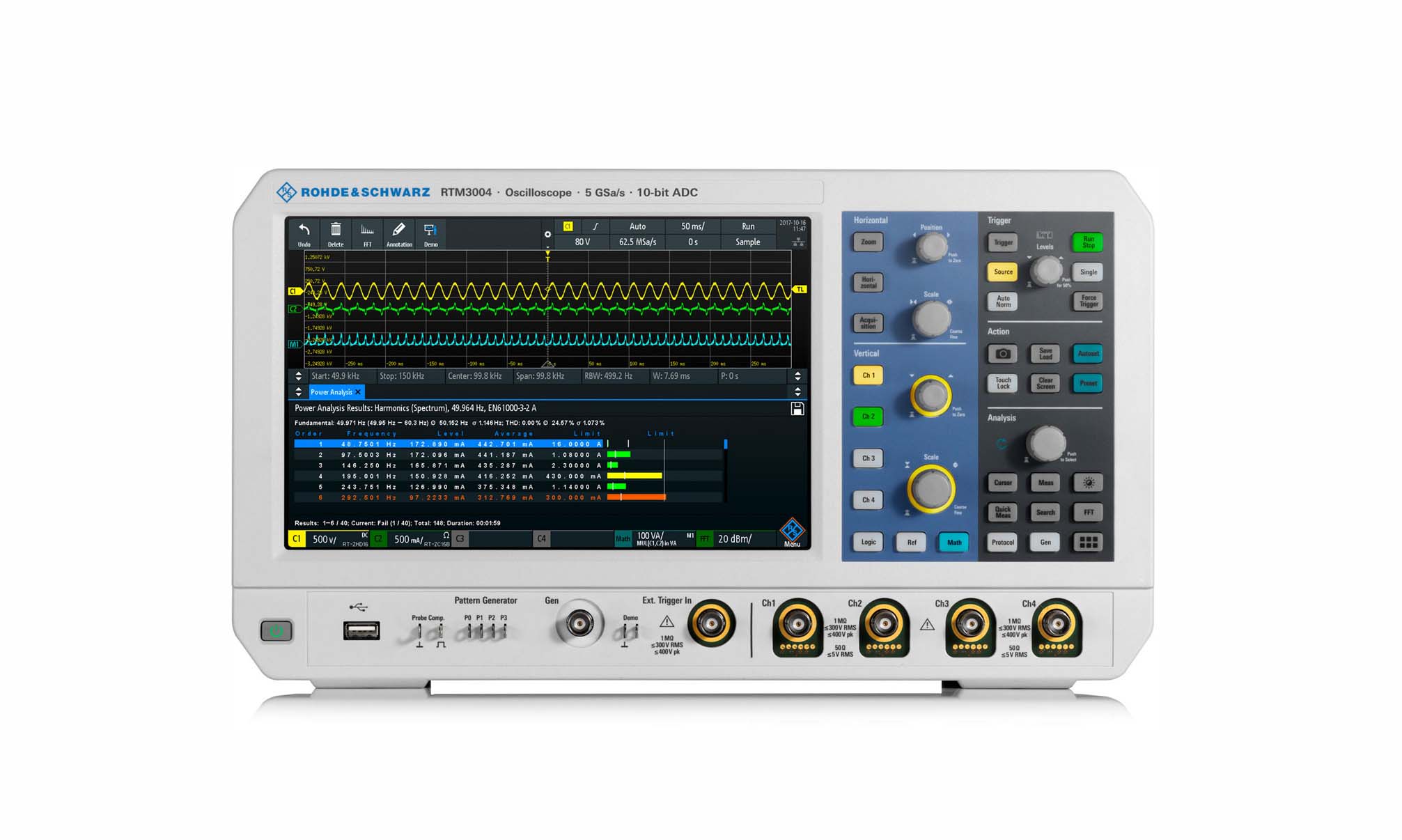Click the Auto trigger mode field
1402x840 pixels.
click(x=637, y=226)
